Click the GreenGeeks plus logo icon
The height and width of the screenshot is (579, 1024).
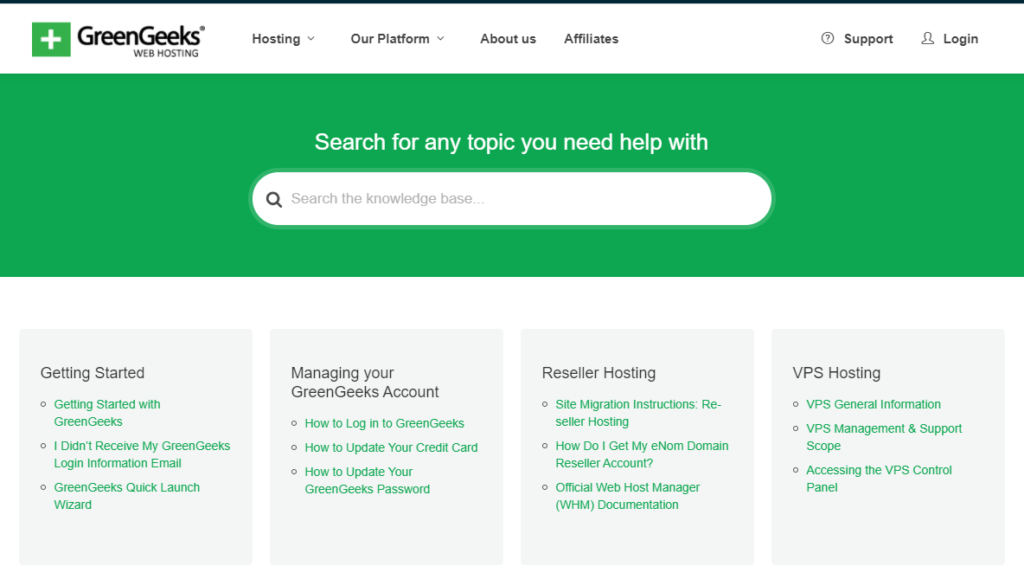(51, 39)
